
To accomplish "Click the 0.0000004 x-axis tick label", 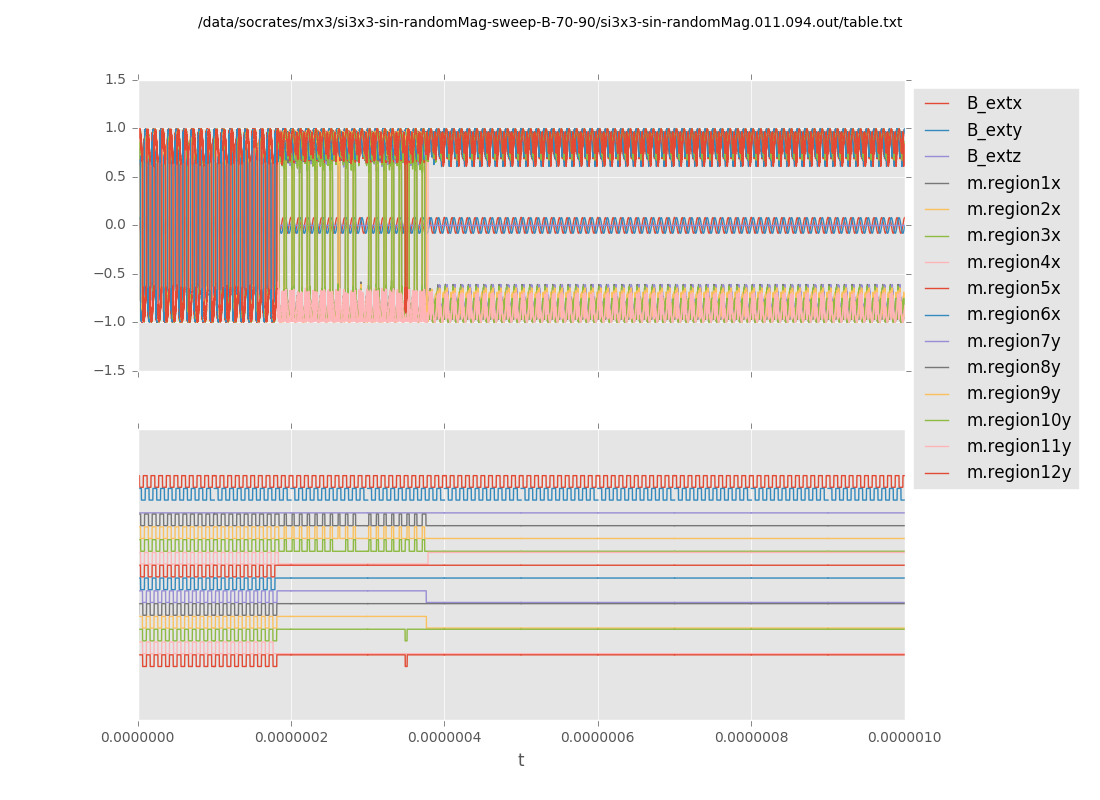I will 444,738.
